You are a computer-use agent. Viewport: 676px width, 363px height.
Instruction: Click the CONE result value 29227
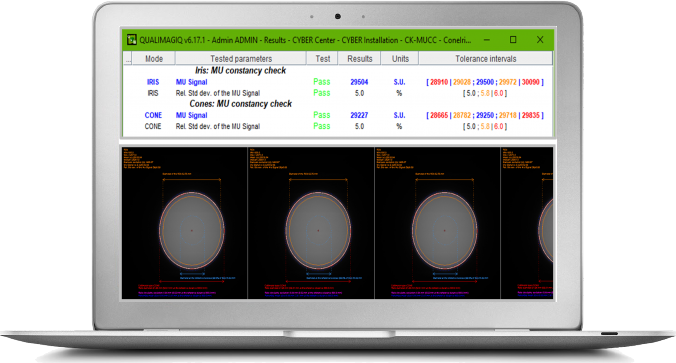pyautogui.click(x=359, y=115)
